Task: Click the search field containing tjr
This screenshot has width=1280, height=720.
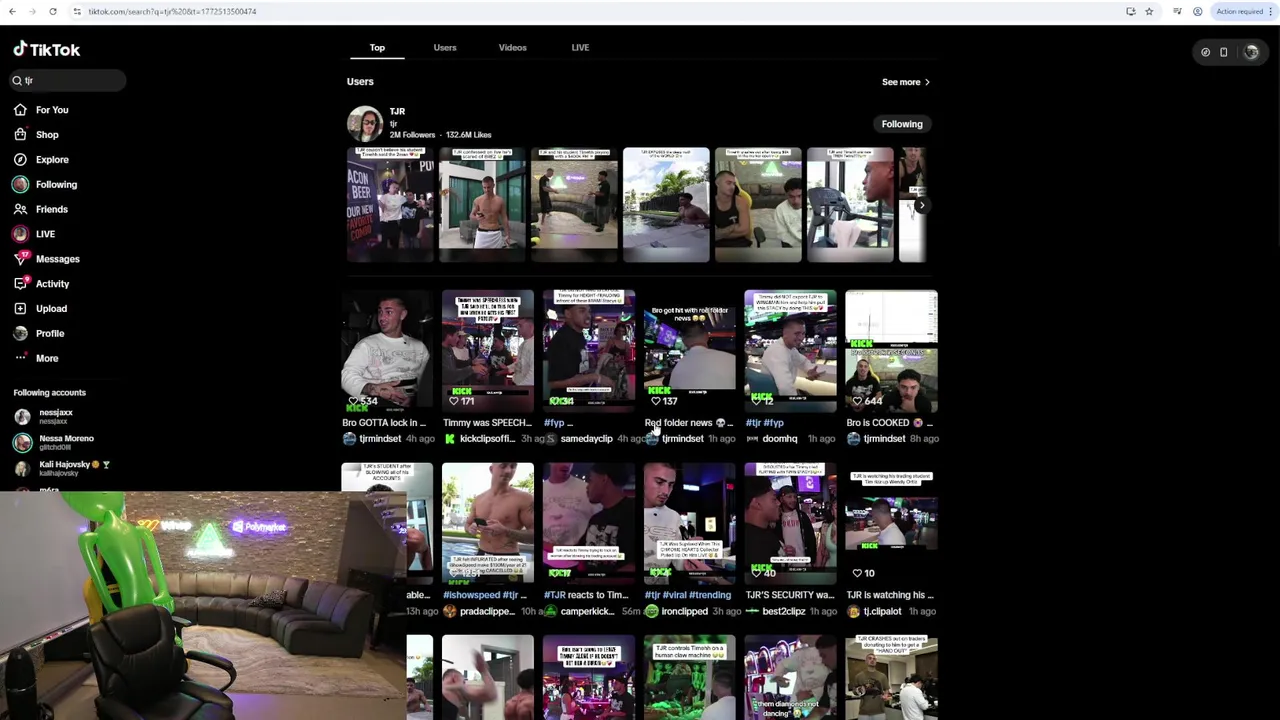Action: 69,80
